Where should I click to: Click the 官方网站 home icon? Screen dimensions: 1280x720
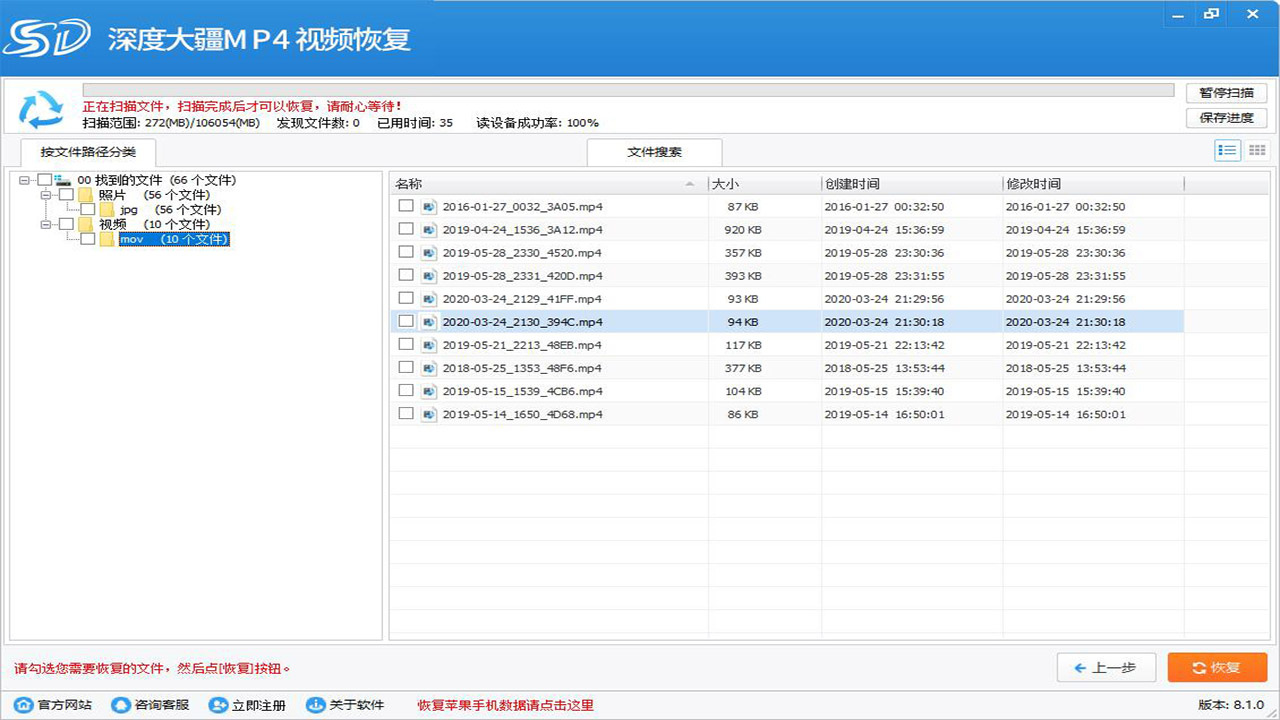22,705
